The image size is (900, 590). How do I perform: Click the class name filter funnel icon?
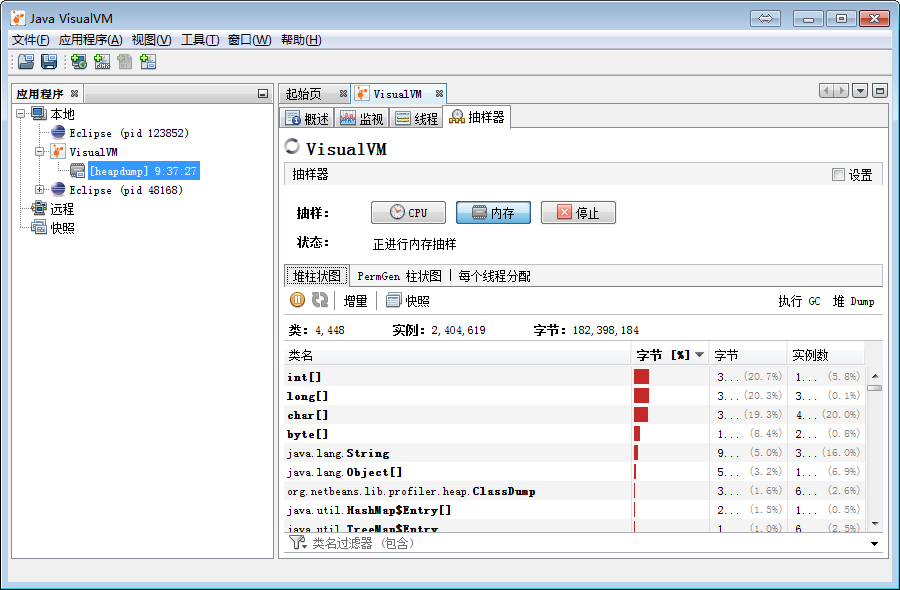(297, 542)
